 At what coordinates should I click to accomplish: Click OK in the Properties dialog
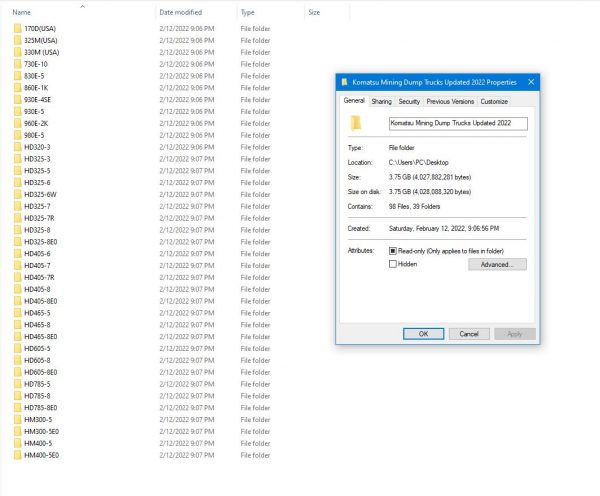[x=423, y=334]
